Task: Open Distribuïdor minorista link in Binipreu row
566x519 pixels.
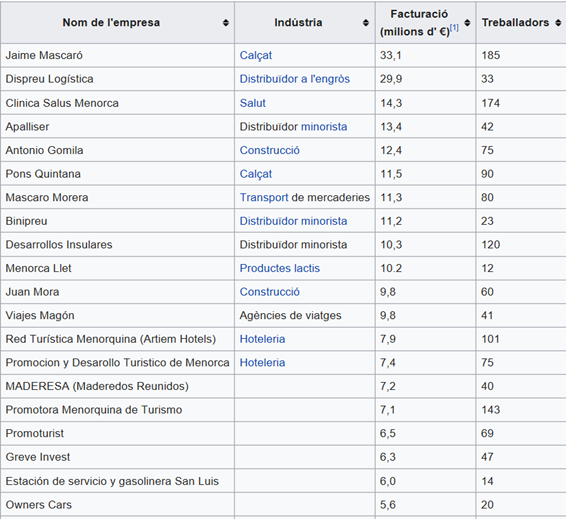Action: click(293, 221)
